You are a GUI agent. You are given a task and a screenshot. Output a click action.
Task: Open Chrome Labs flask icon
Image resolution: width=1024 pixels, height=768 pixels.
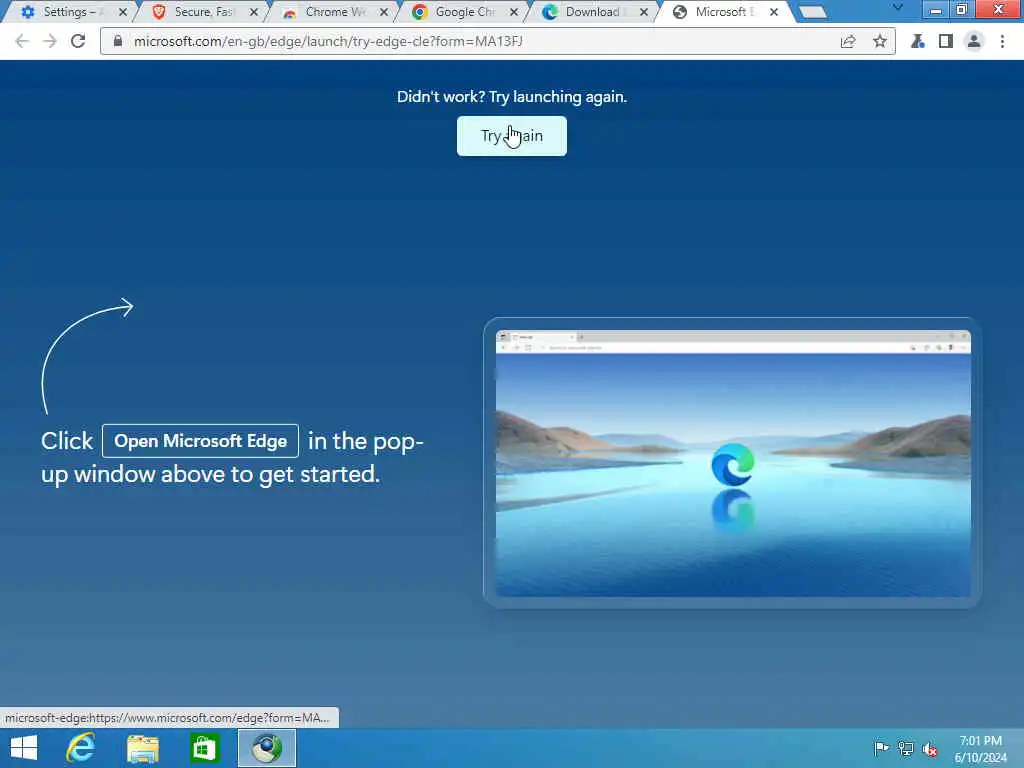coord(918,41)
